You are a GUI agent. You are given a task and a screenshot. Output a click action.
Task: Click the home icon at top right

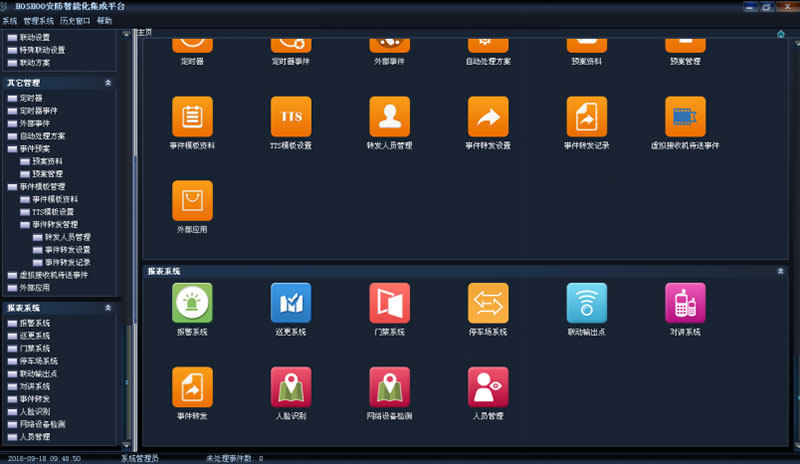(x=780, y=33)
